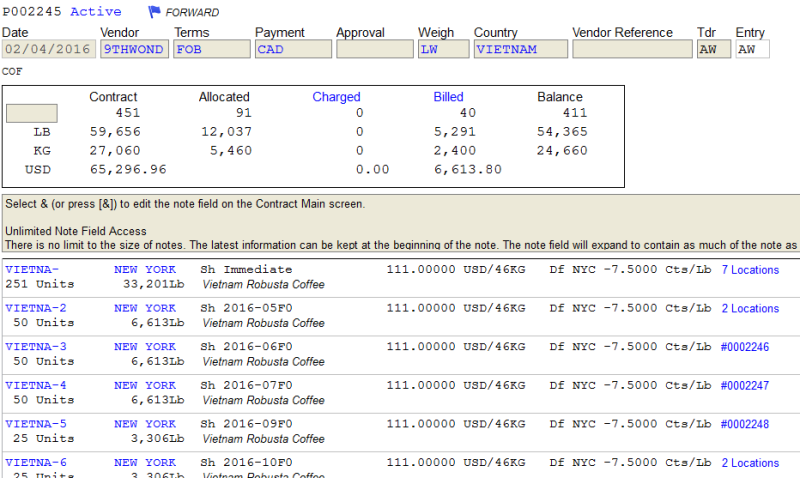The height and width of the screenshot is (478, 800).
Task: Open the #0002246 reference link
Action: (x=744, y=347)
